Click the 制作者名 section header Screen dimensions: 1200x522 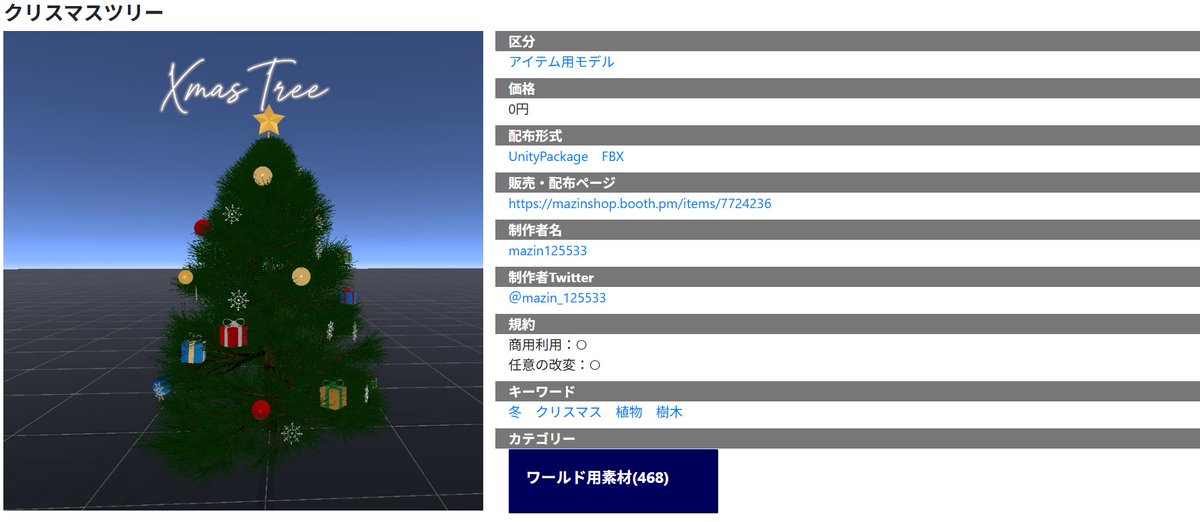click(x=848, y=230)
